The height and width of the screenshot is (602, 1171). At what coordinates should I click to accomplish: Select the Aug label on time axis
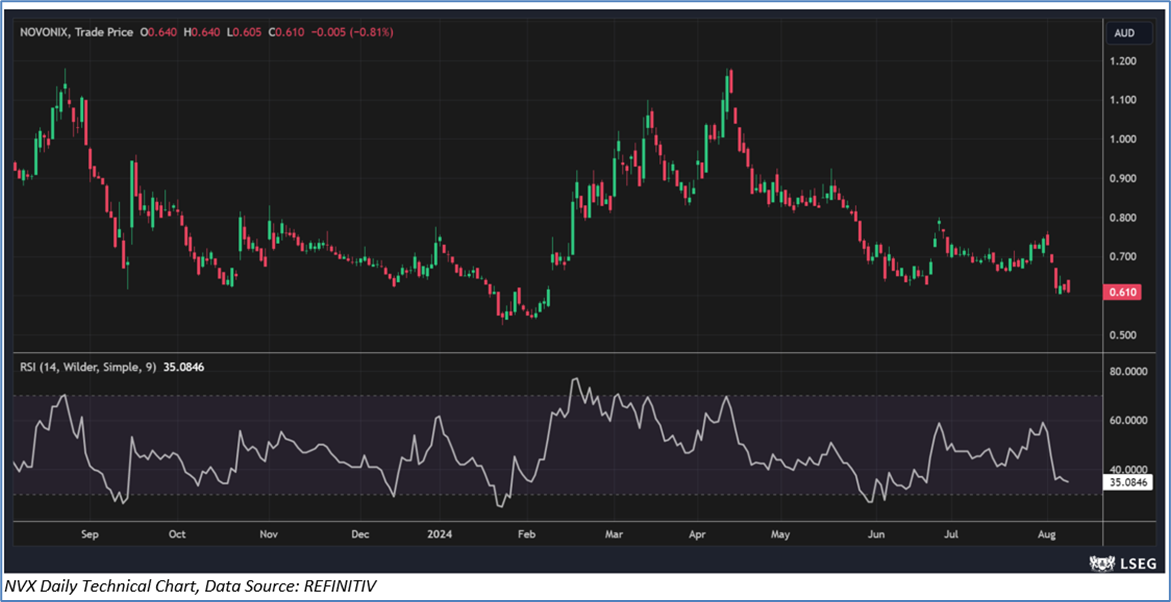[1046, 534]
